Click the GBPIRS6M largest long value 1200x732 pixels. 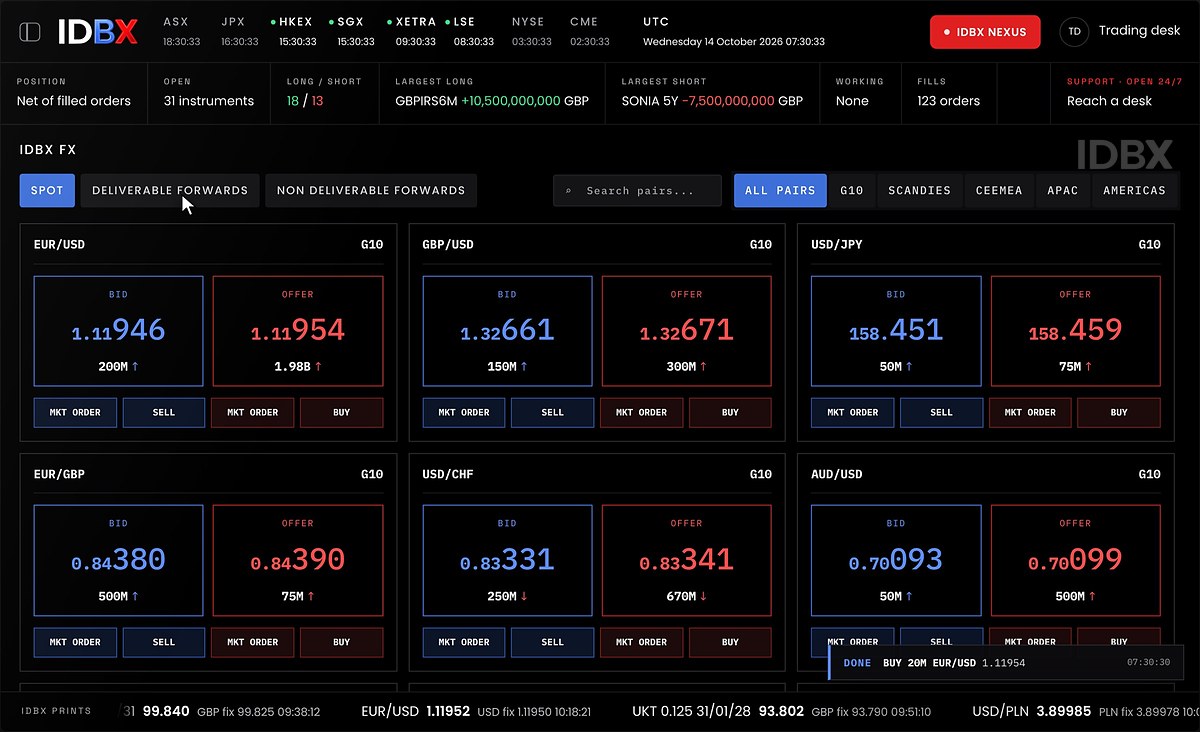pos(492,101)
